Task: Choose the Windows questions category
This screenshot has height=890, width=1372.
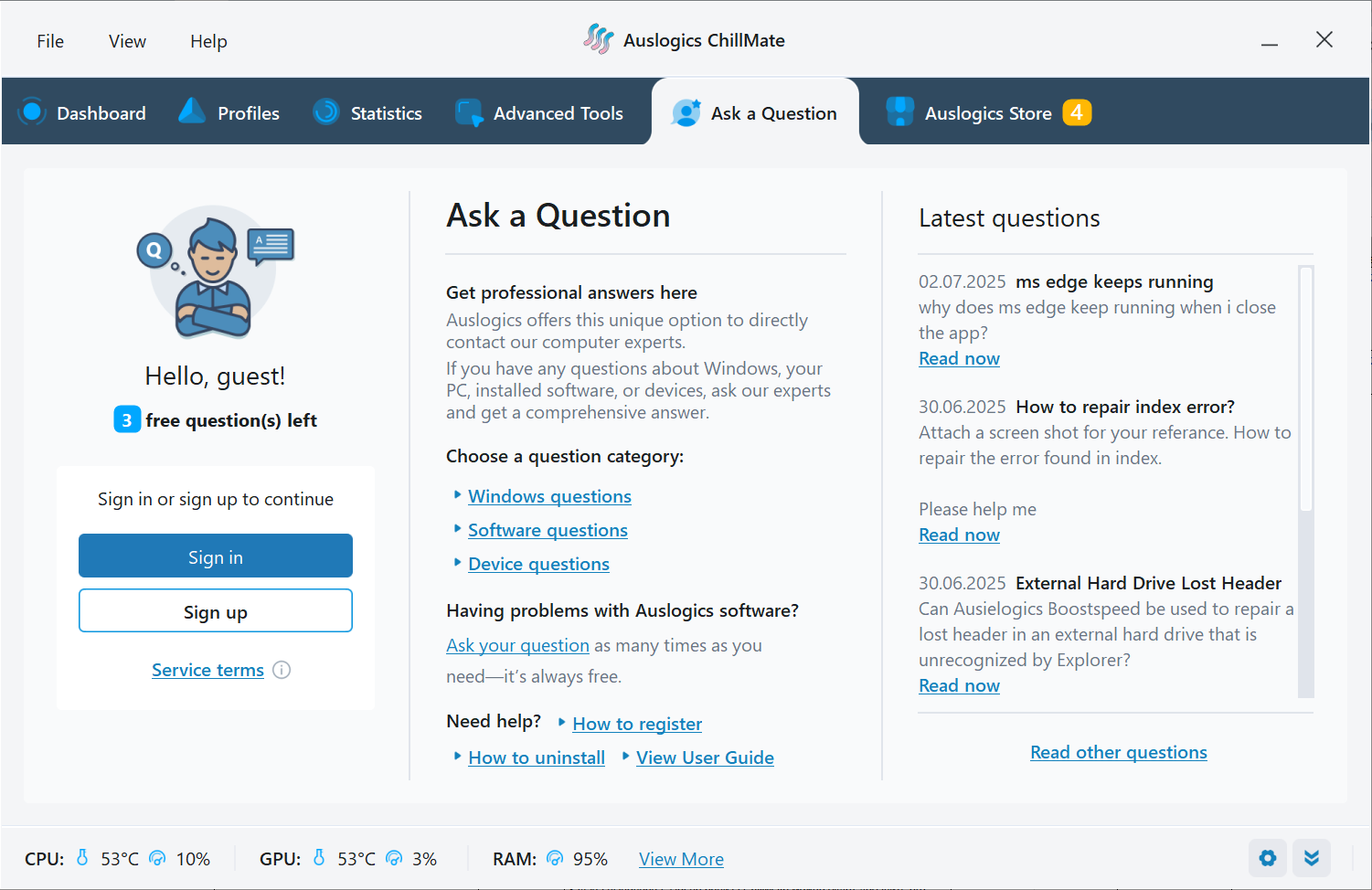Action: 549,496
